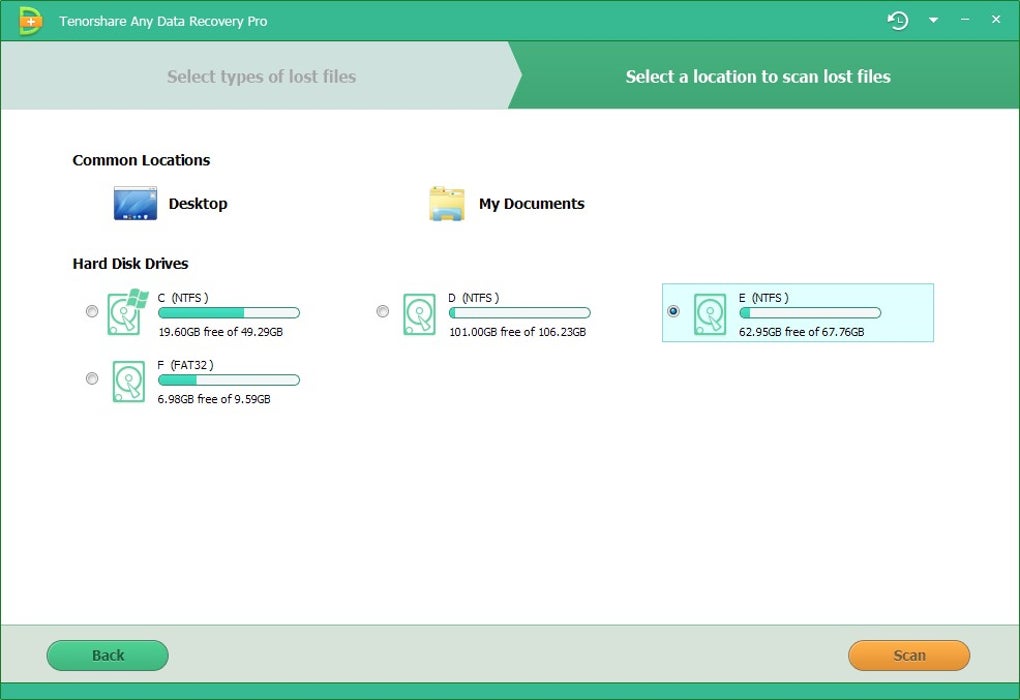
Task: Click the Desktop location icon
Action: [134, 202]
